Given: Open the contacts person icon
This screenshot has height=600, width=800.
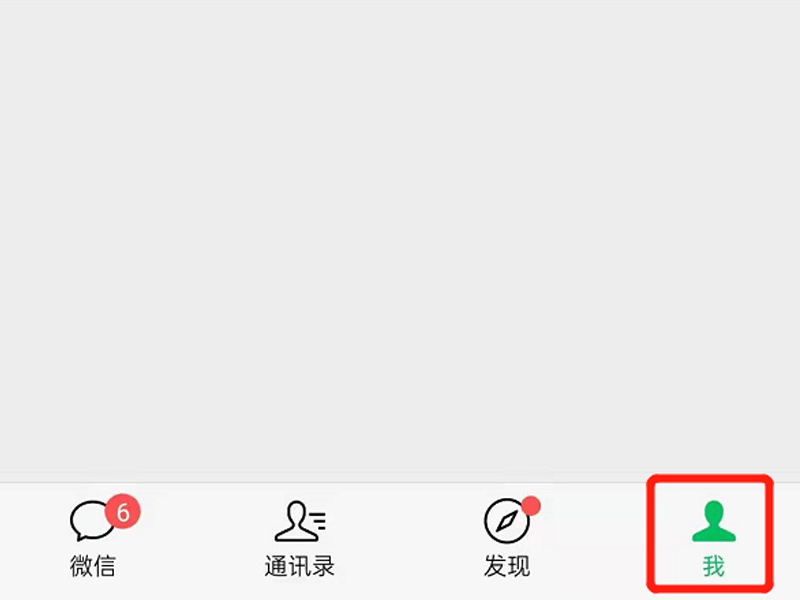Looking at the screenshot, I should 299,521.
